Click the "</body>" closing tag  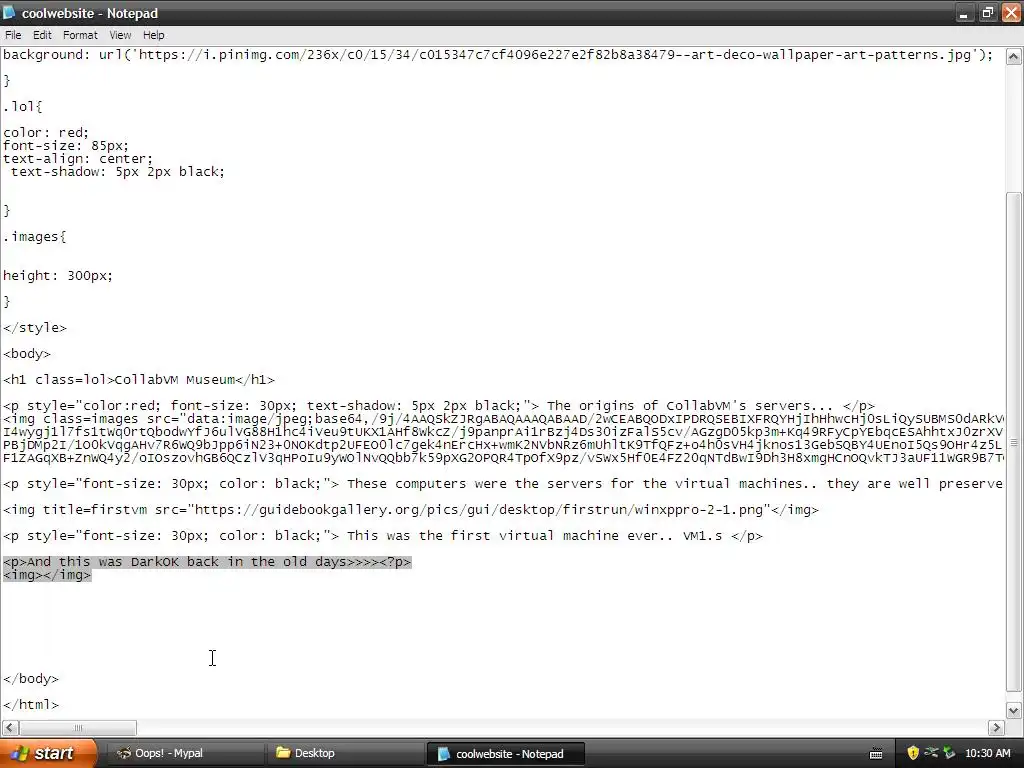(31, 679)
